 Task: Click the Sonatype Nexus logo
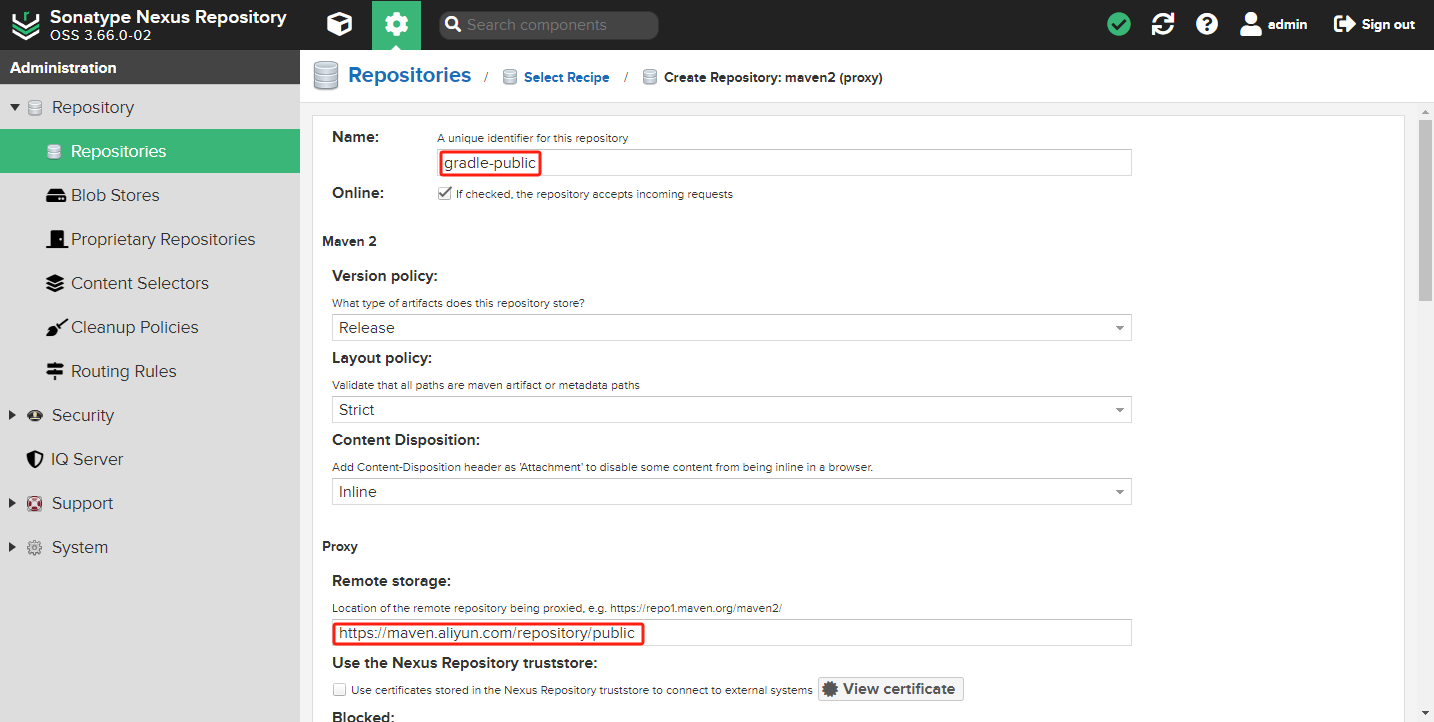(26, 25)
